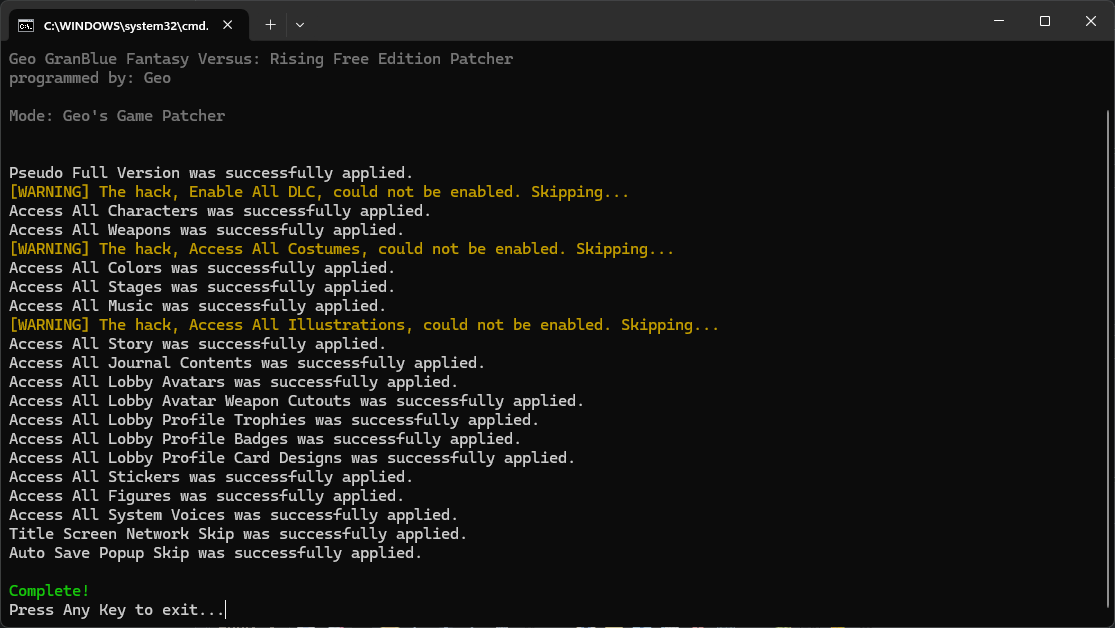The height and width of the screenshot is (628, 1115).
Task: Close the terminal window
Action: [1091, 21]
